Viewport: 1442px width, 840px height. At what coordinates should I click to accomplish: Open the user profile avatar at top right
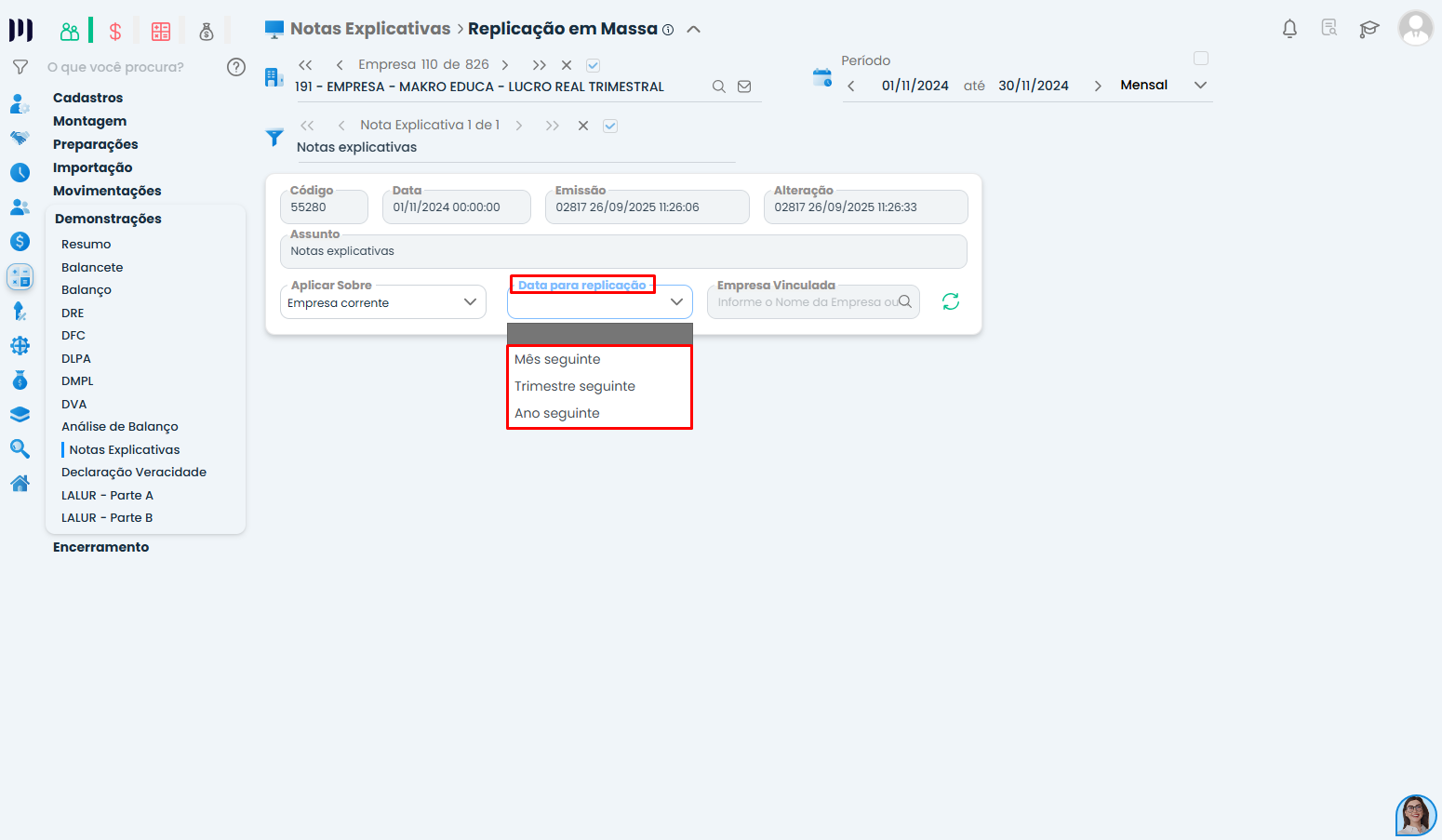coord(1416,28)
